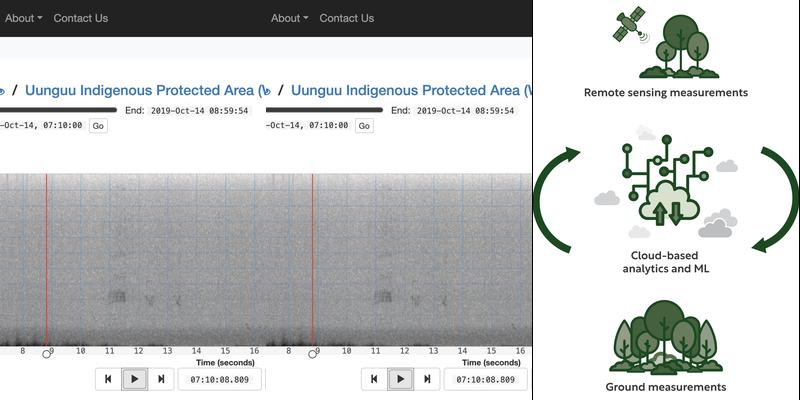800x400 pixels.
Task: Click the left 07:10:08.809 time field
Action: (220, 379)
